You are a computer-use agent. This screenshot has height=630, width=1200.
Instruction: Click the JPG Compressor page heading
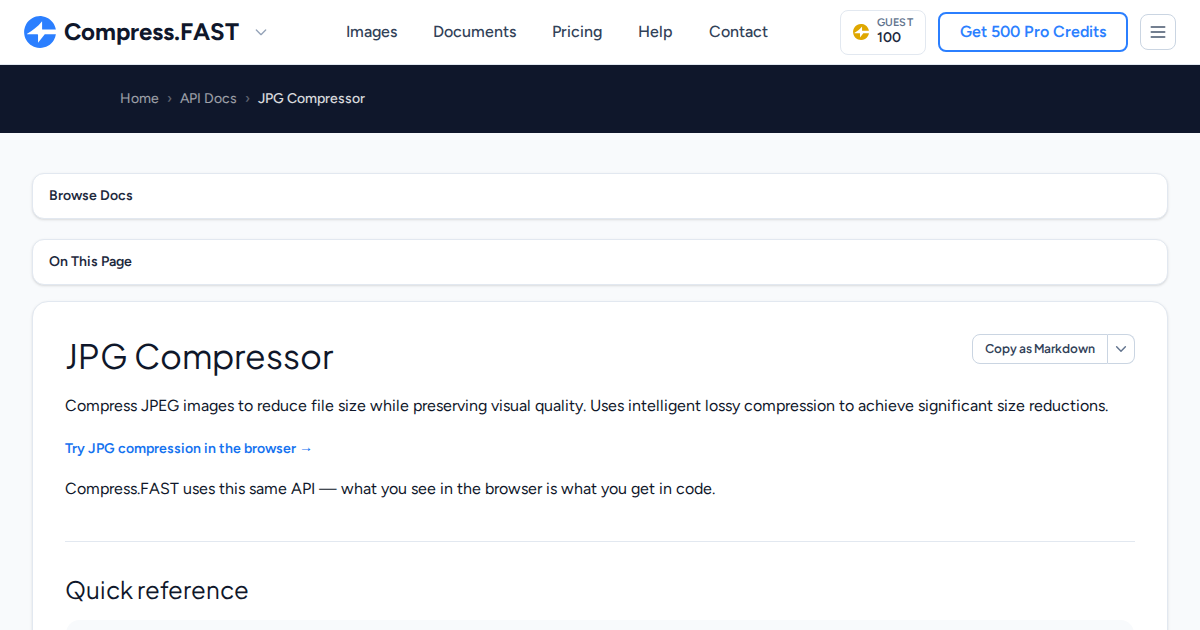click(199, 357)
